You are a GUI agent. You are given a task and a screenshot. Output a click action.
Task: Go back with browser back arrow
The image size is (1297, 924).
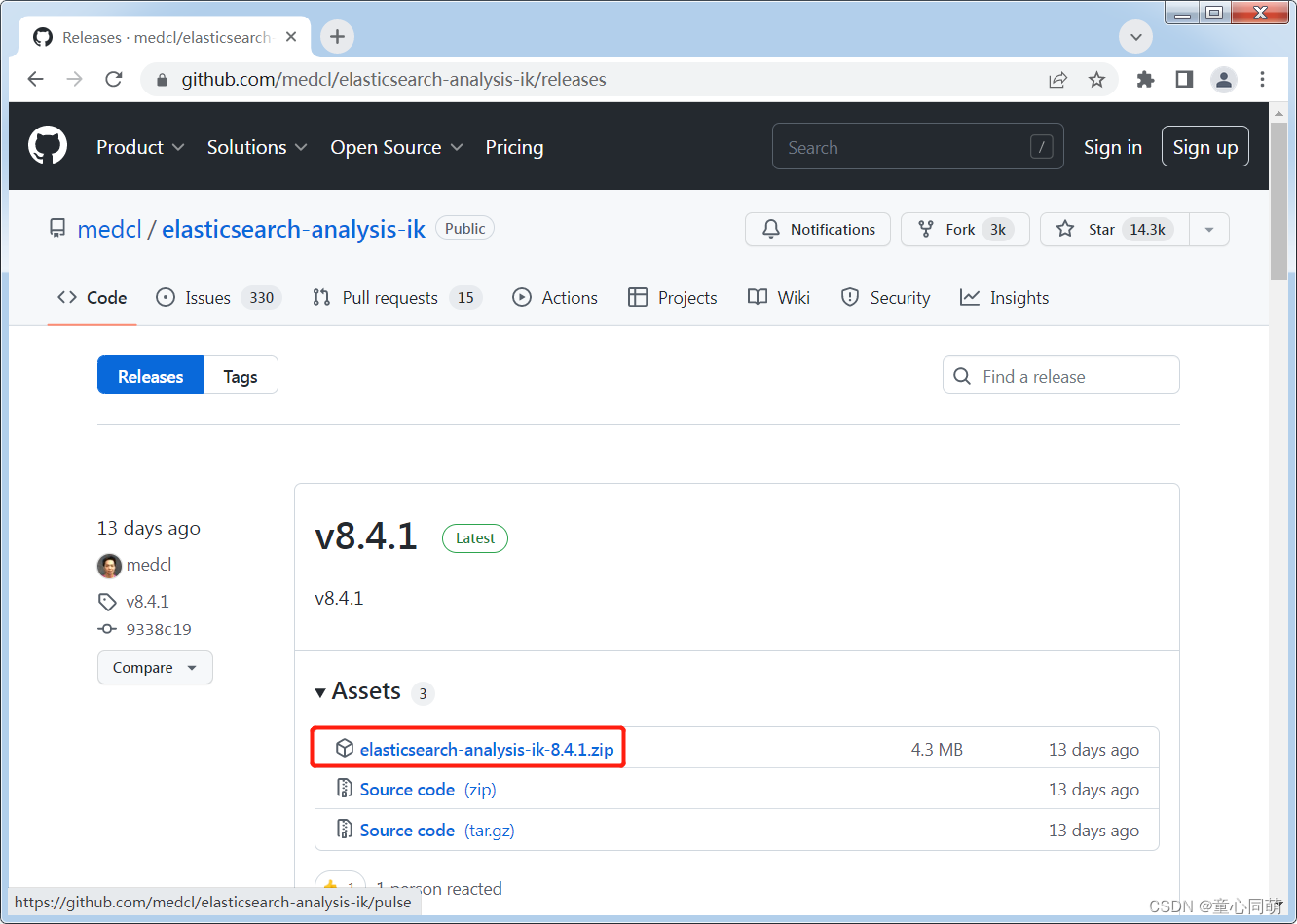tap(36, 80)
